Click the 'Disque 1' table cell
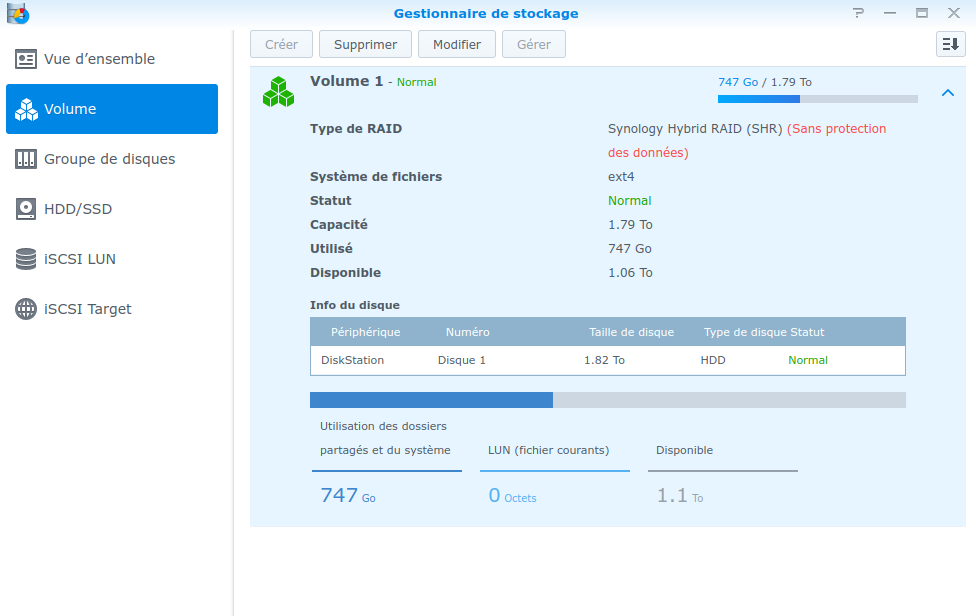The image size is (976, 616). pos(462,360)
